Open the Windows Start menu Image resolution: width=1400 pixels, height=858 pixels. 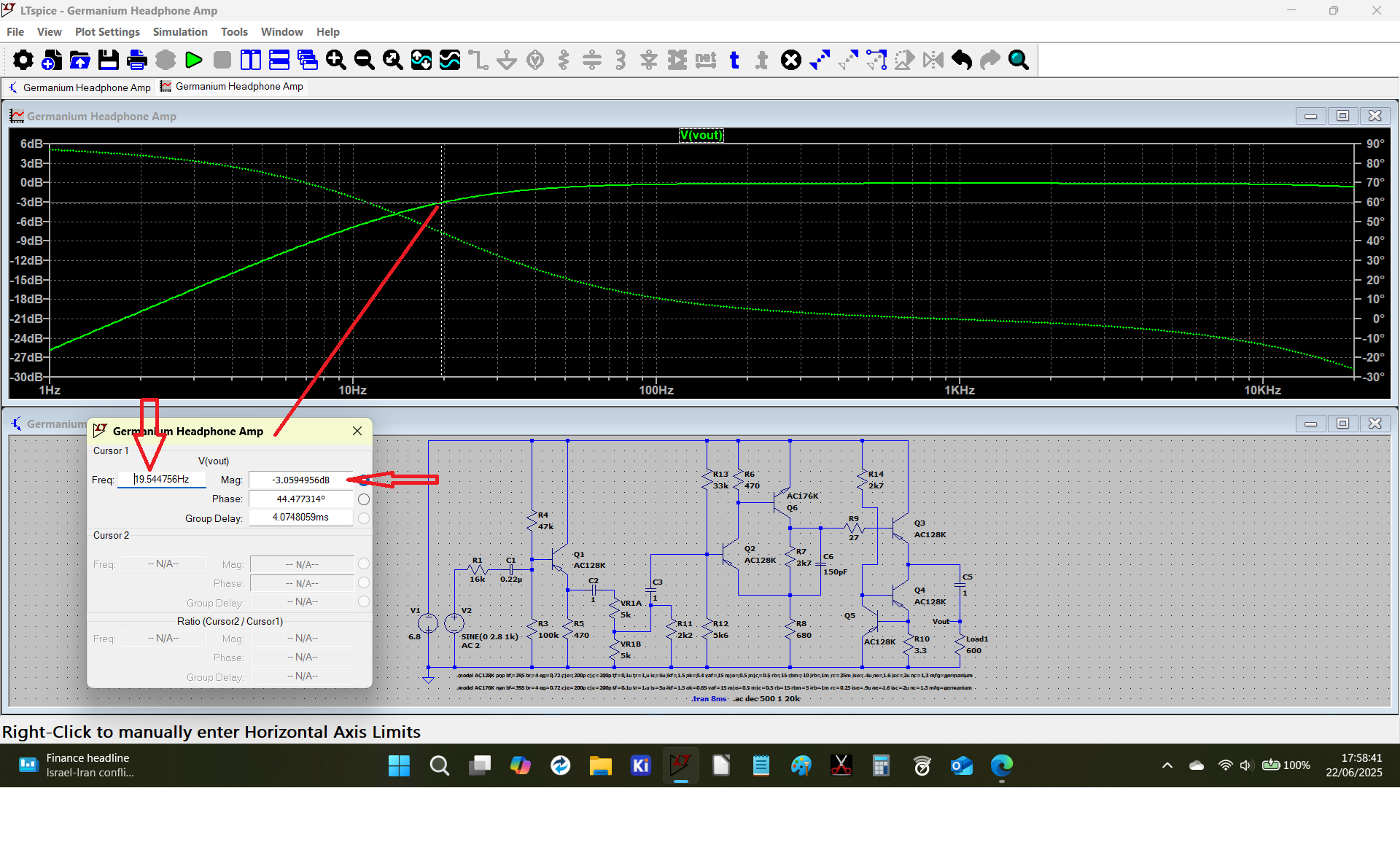[399, 765]
